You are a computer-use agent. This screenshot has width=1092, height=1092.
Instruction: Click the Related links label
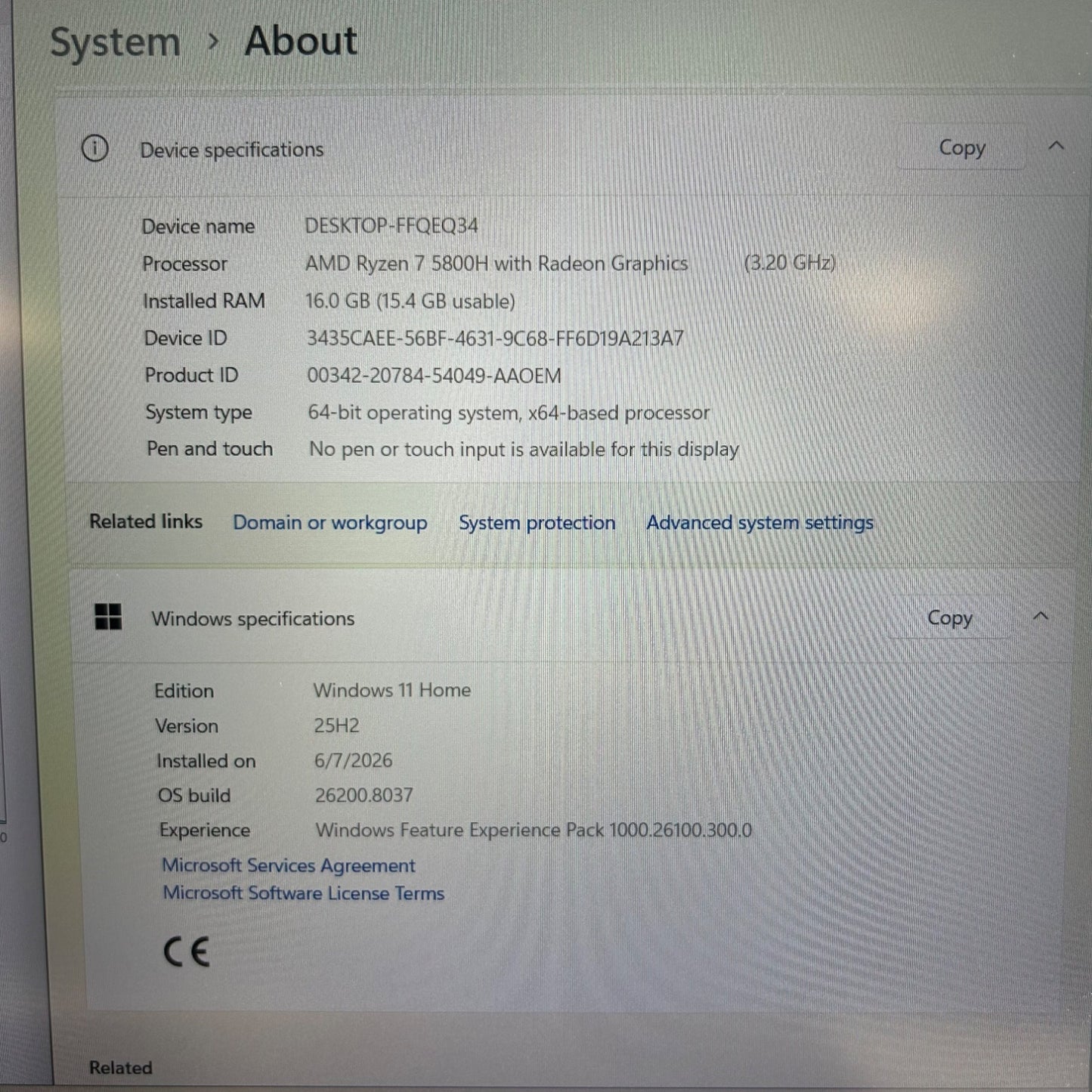coord(146,521)
